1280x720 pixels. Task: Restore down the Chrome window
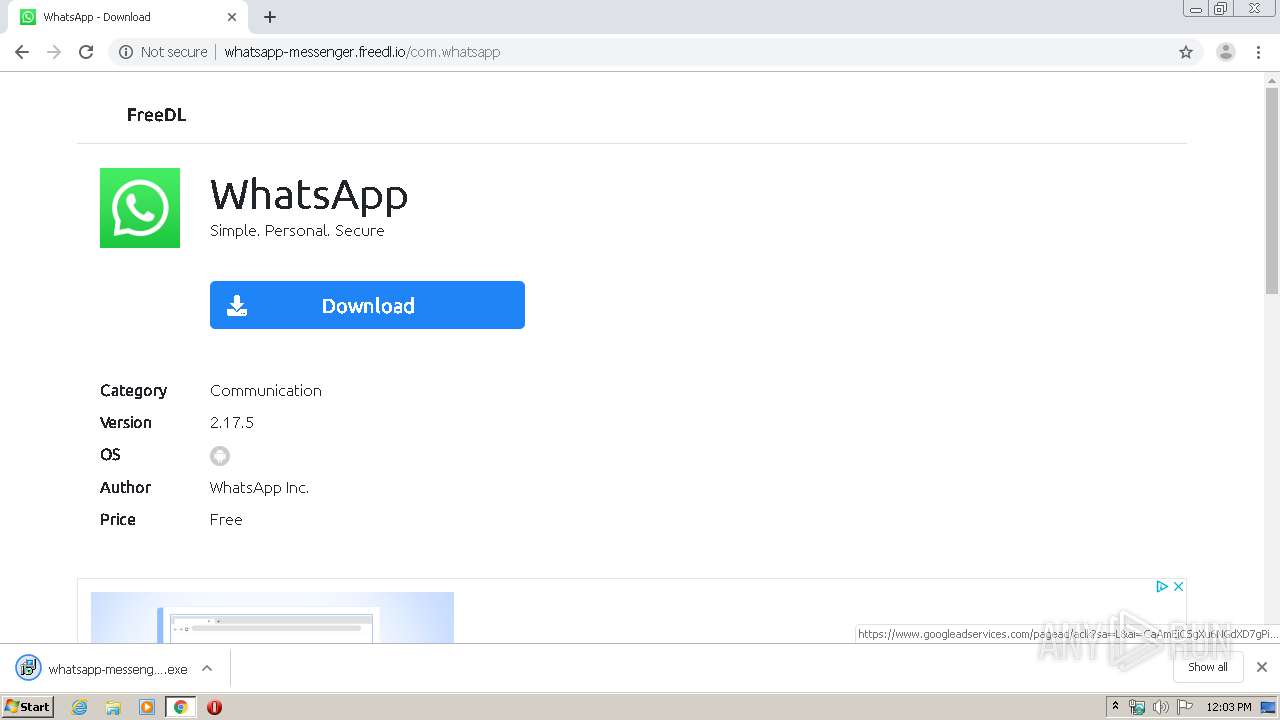[1220, 9]
